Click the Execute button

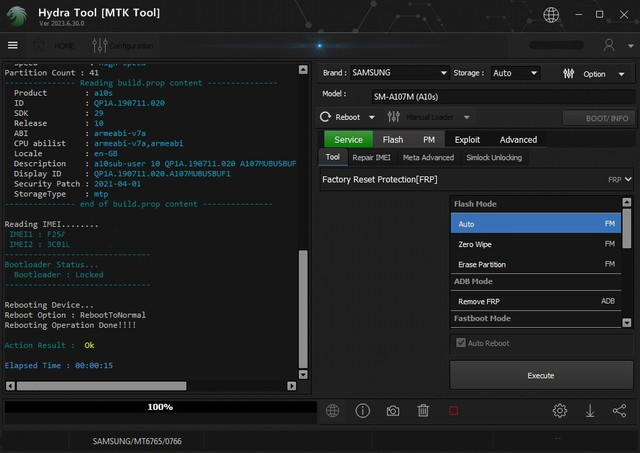(541, 375)
